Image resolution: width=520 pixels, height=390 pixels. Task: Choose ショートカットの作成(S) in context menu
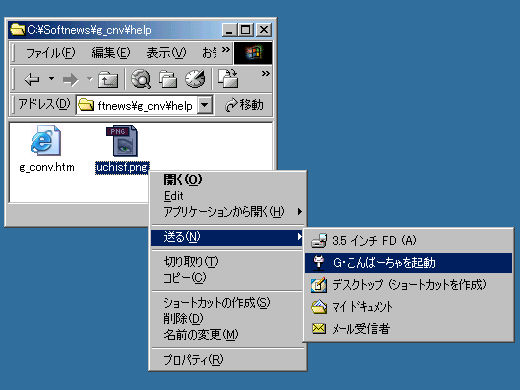pyautogui.click(x=228, y=303)
